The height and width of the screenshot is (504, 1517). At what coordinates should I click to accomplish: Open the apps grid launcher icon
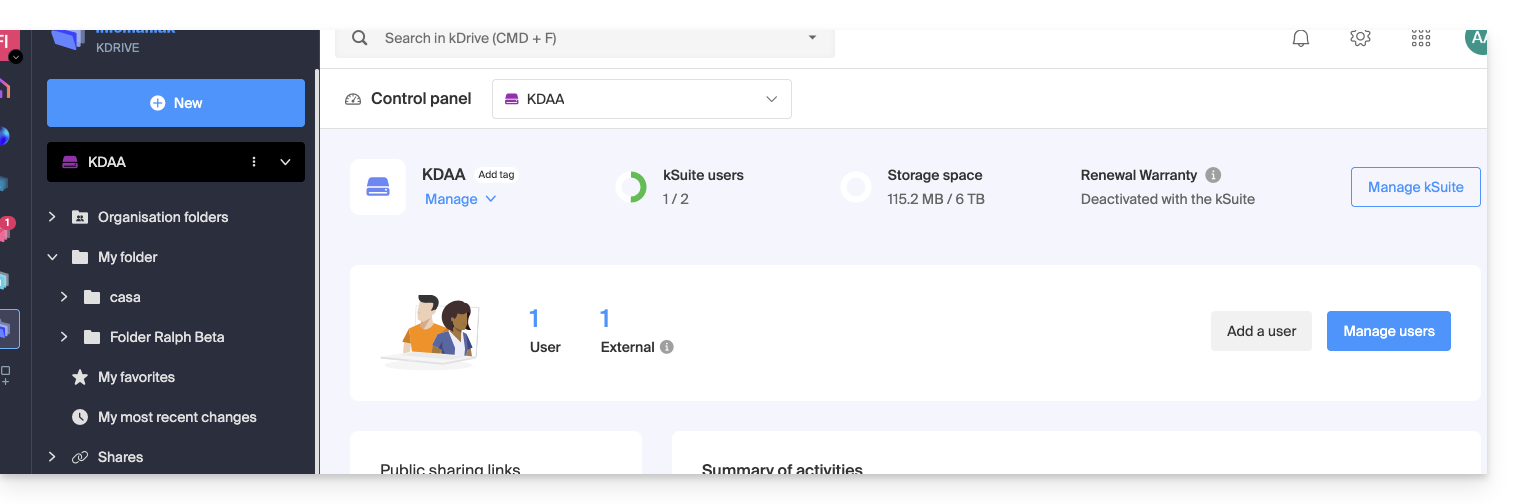coord(1420,39)
